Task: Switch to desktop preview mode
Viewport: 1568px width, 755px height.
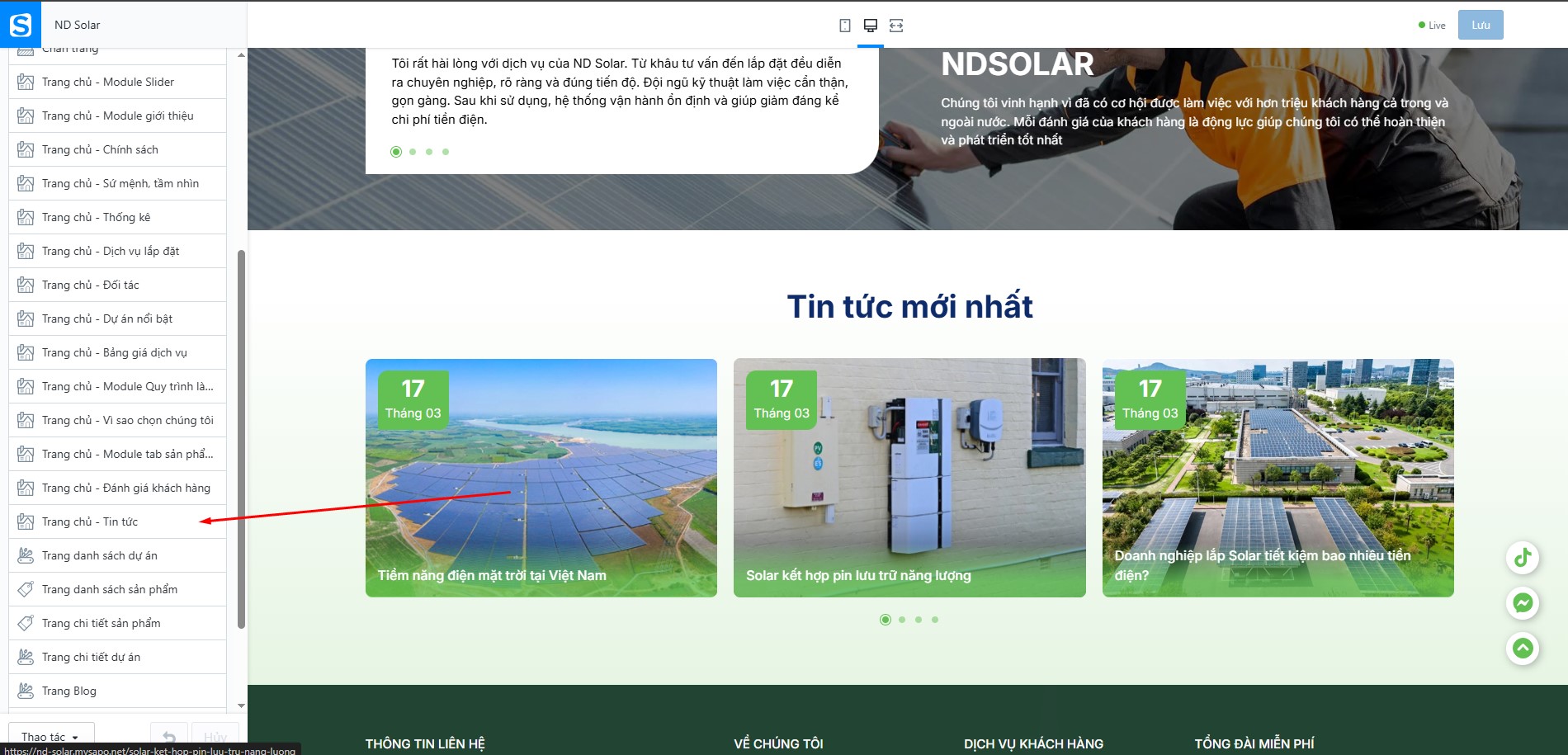Action: click(870, 26)
